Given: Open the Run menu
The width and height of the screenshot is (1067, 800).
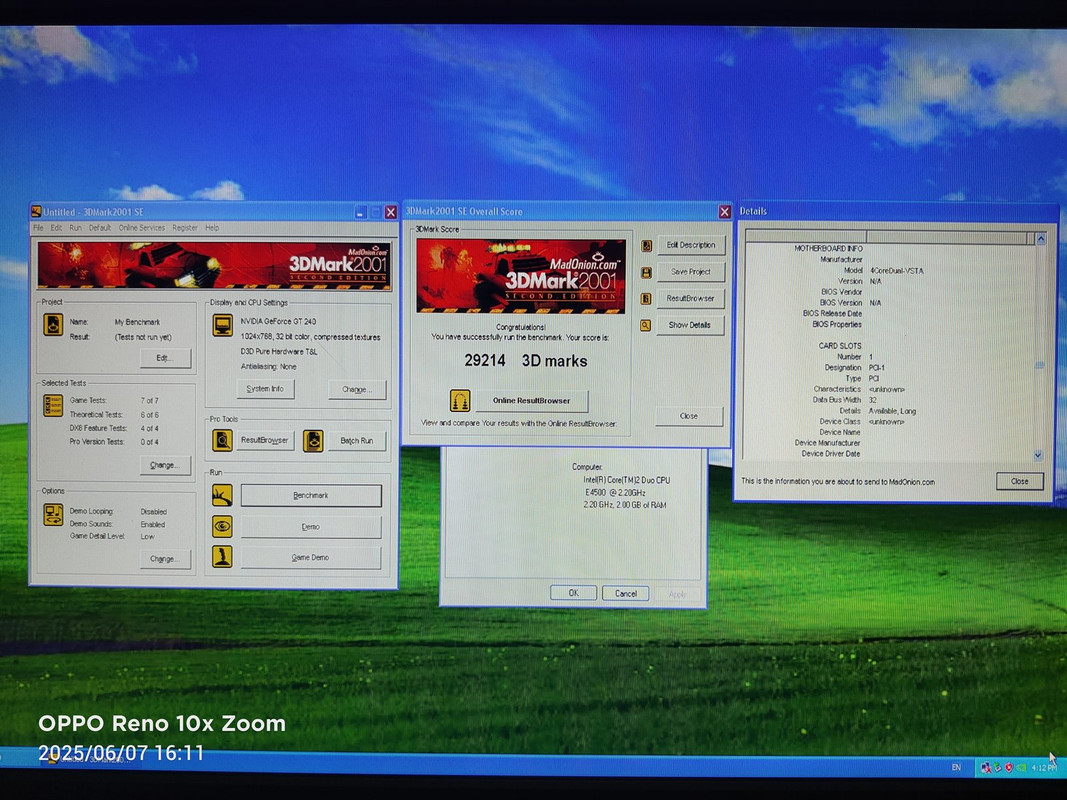Looking at the screenshot, I should pos(76,228).
